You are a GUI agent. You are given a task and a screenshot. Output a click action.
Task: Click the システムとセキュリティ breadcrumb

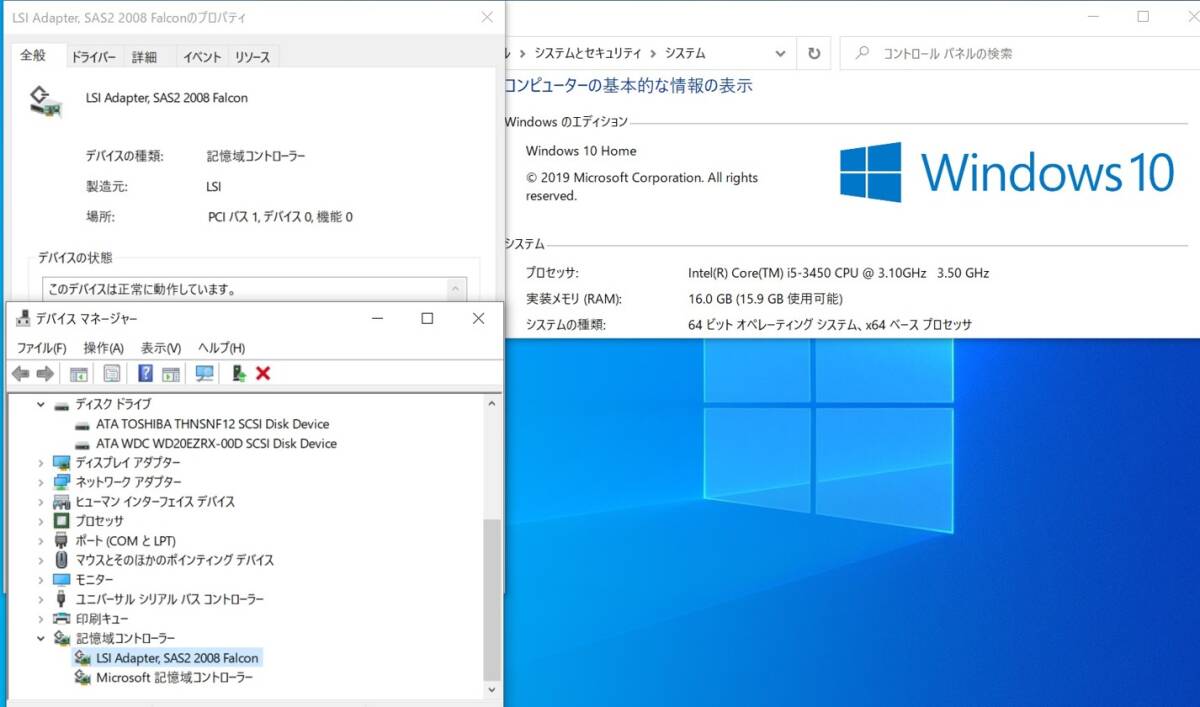[x=589, y=54]
